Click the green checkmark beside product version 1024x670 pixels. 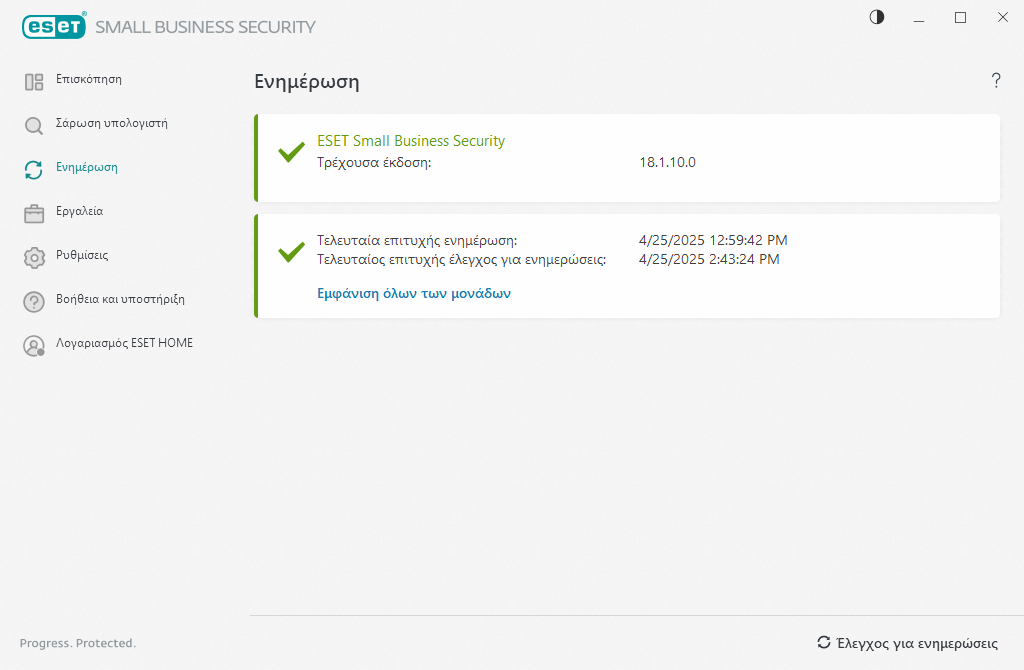291,152
